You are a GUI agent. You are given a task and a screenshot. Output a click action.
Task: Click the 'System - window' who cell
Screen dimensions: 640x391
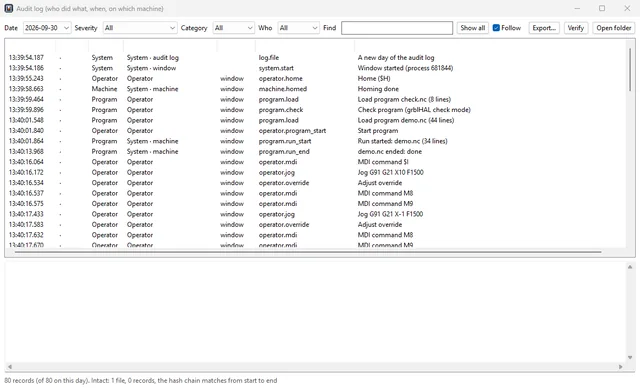coord(151,68)
